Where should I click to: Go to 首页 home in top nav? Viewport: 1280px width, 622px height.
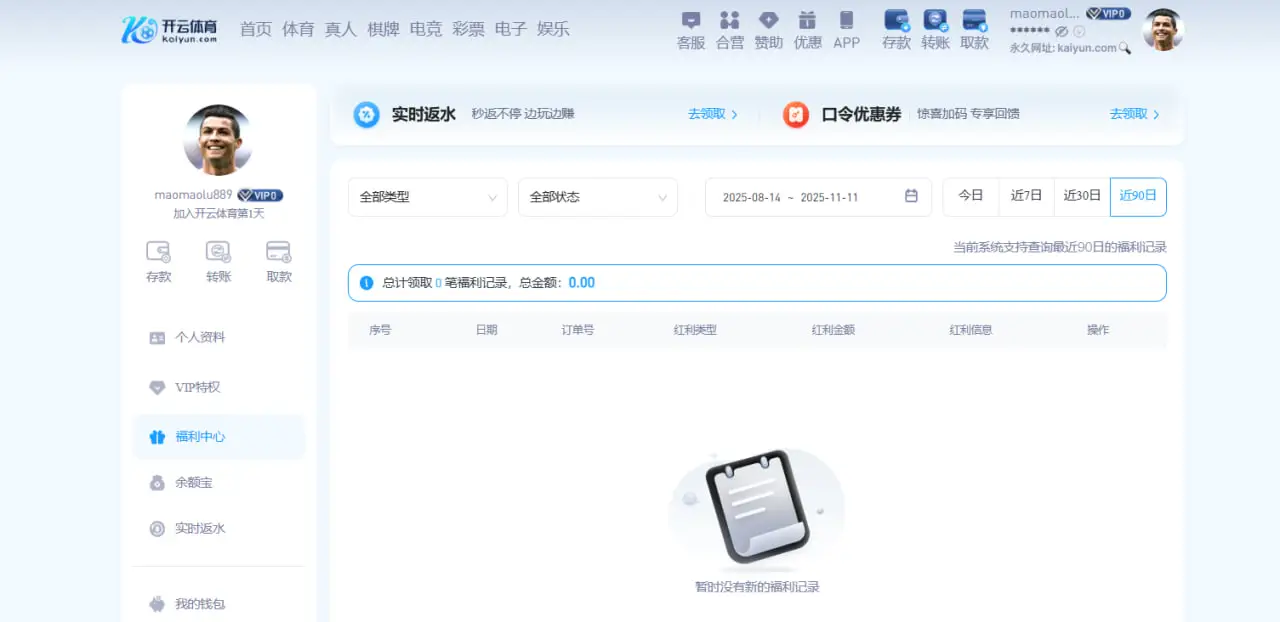pos(256,29)
